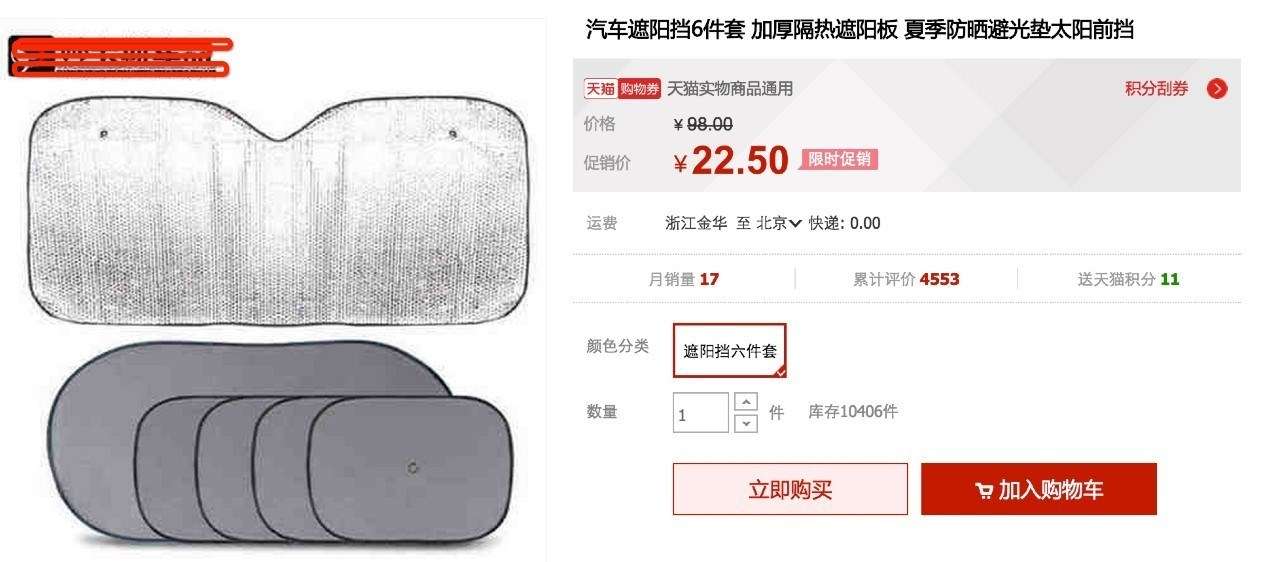Click the 月销量 17 sales figure

pos(684,279)
